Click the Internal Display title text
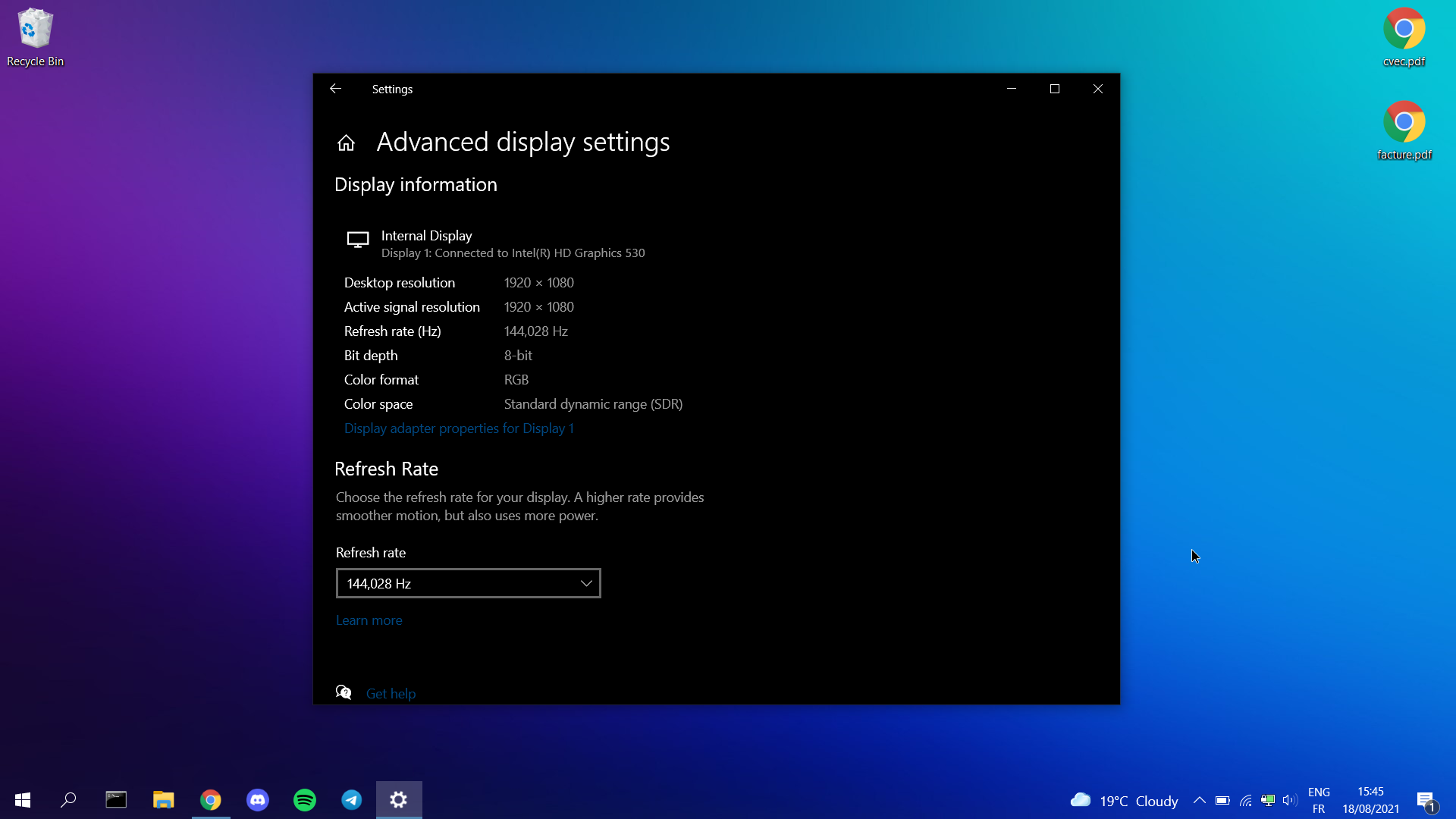This screenshot has height=819, width=1456. [x=426, y=236]
